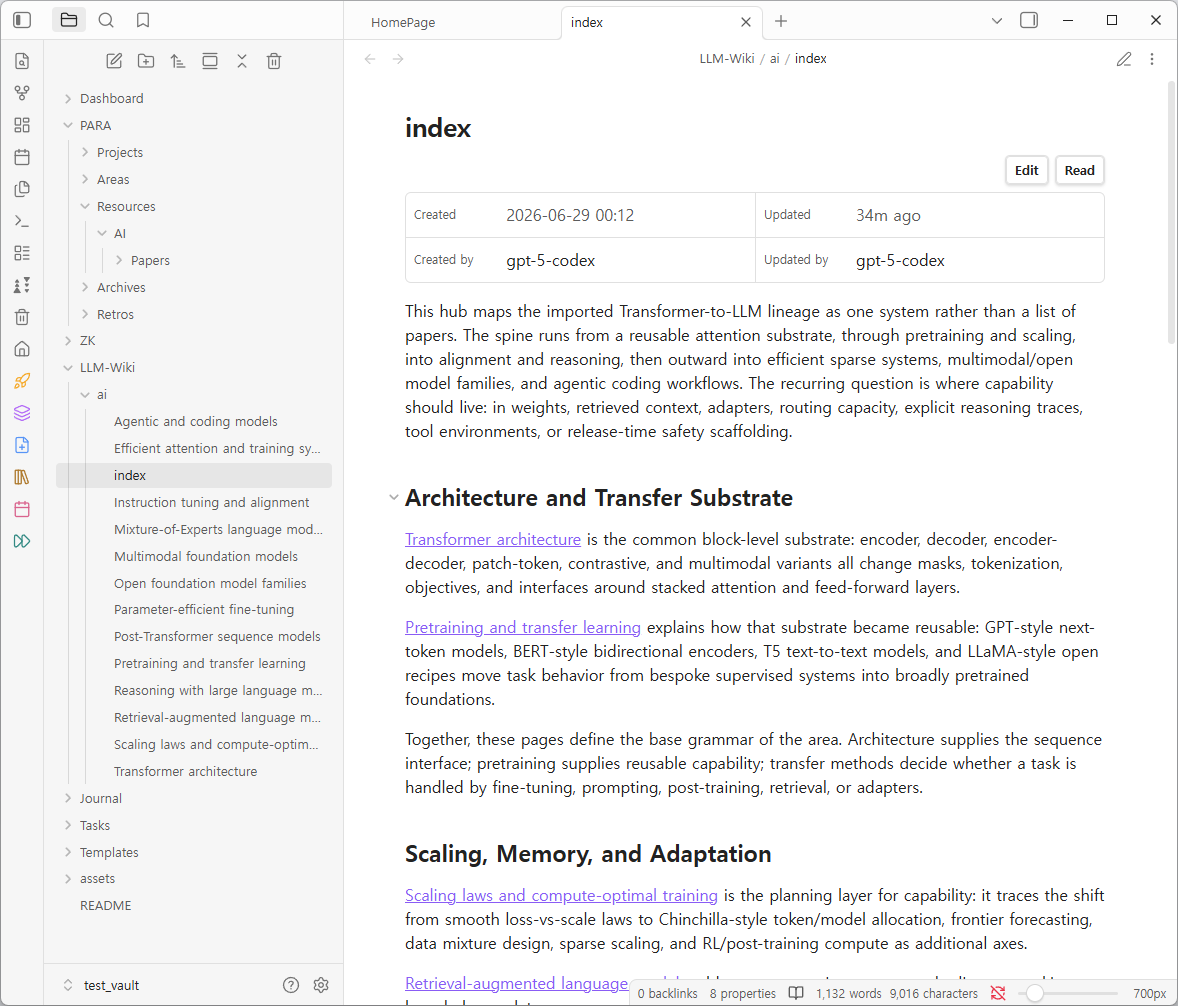Toggle the left sidebar
Image resolution: width=1178 pixels, height=1006 pixels.
click(22, 20)
